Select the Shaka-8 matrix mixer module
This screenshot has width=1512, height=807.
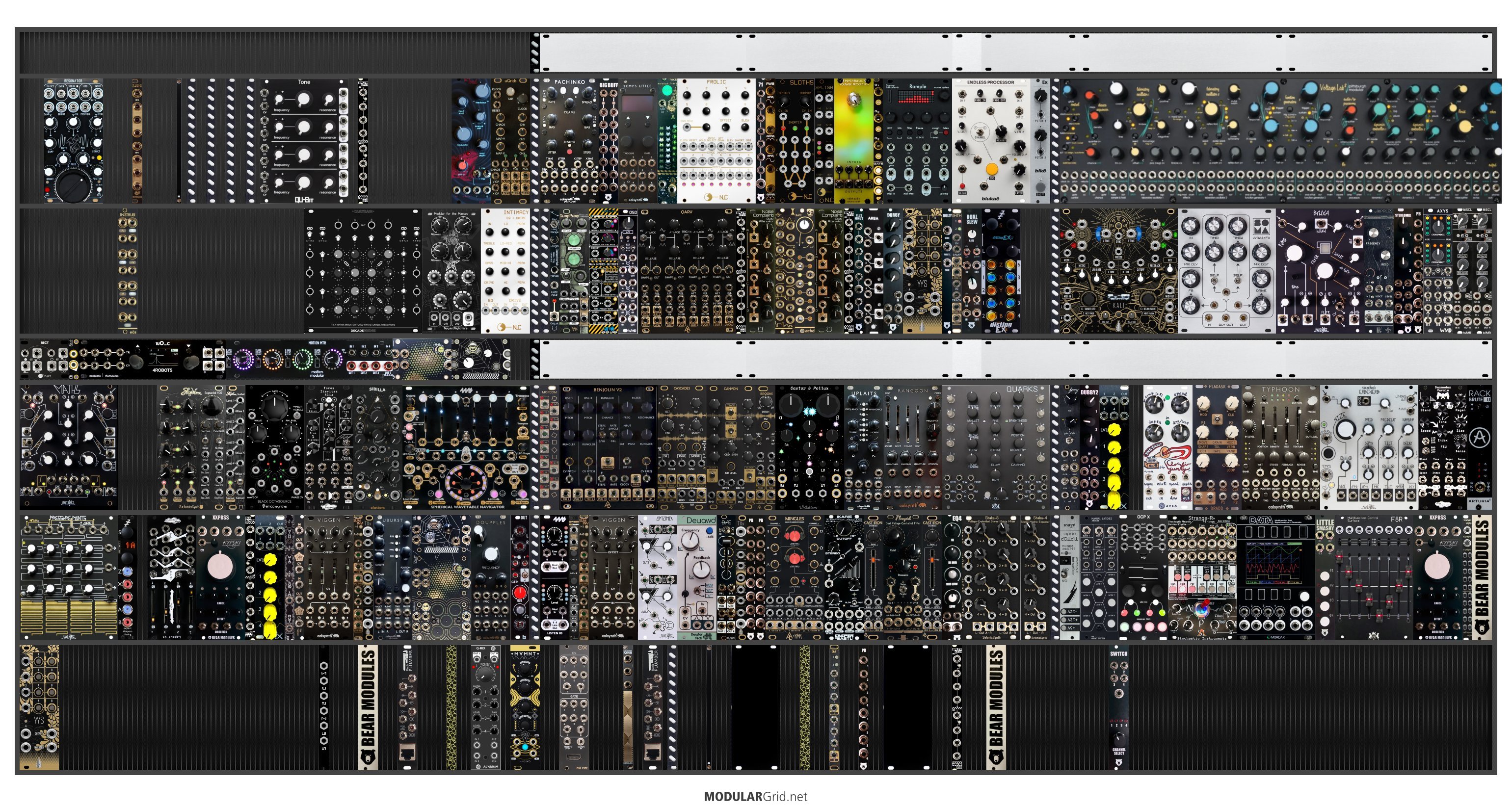click(991, 577)
